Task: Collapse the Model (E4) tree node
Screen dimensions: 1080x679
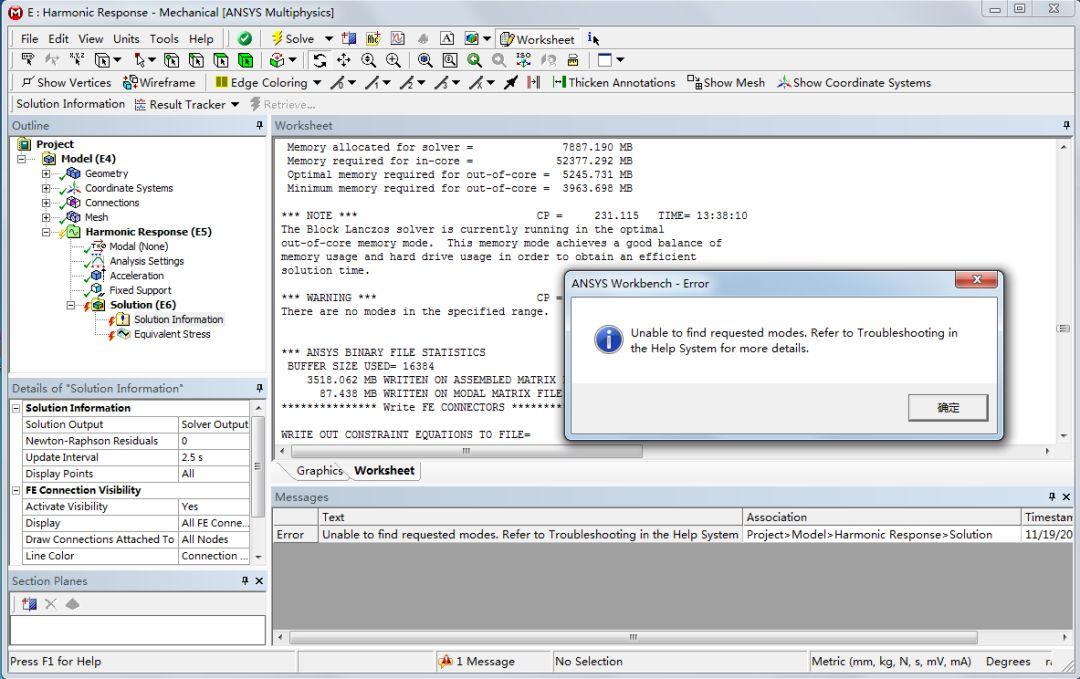Action: click(x=21, y=159)
